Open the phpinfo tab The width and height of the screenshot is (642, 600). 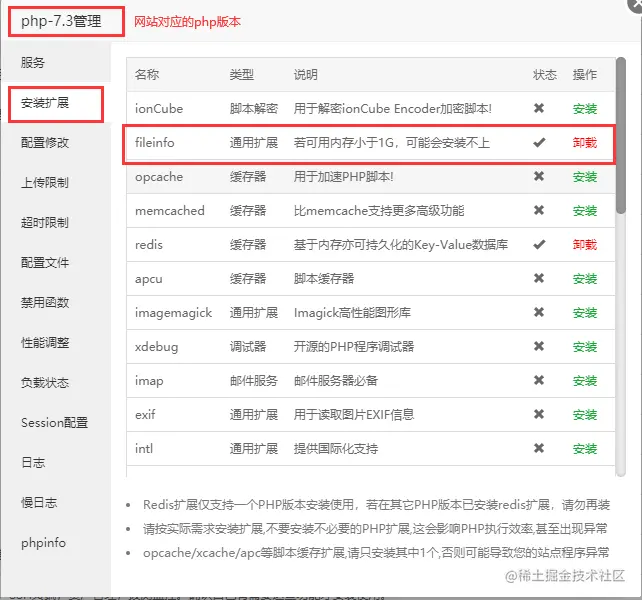click(x=56, y=543)
